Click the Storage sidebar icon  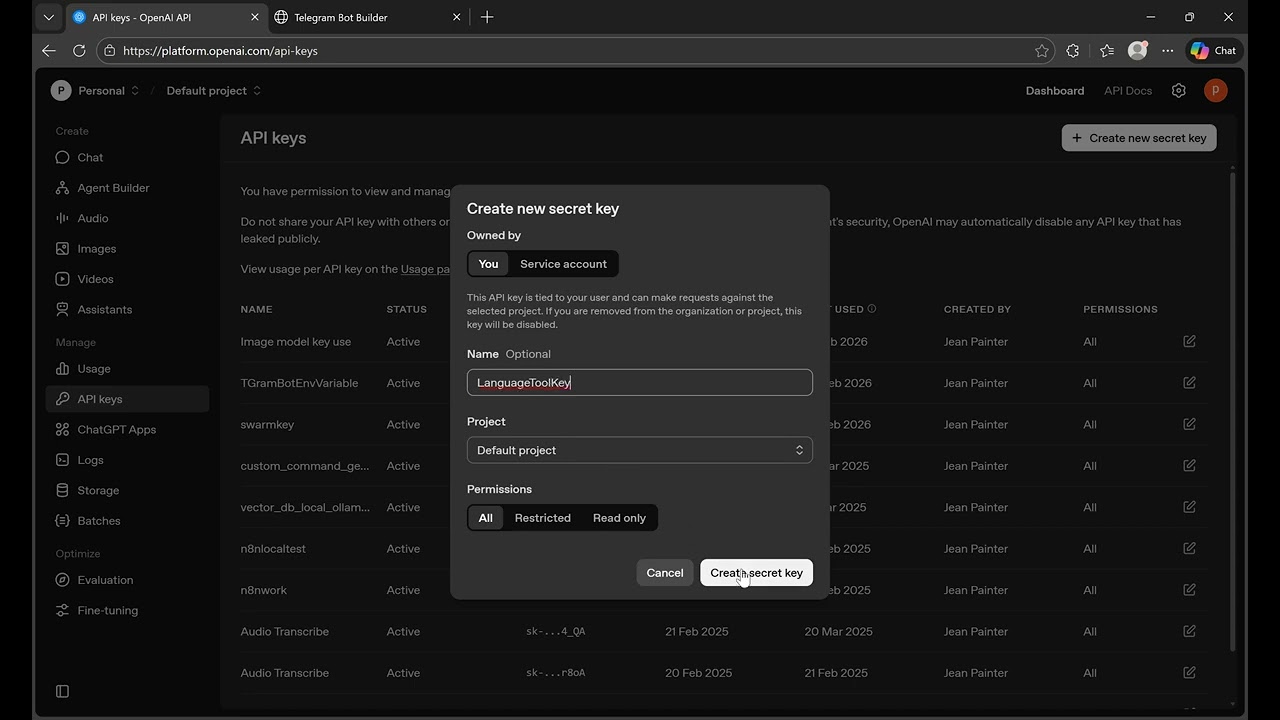pyautogui.click(x=62, y=490)
